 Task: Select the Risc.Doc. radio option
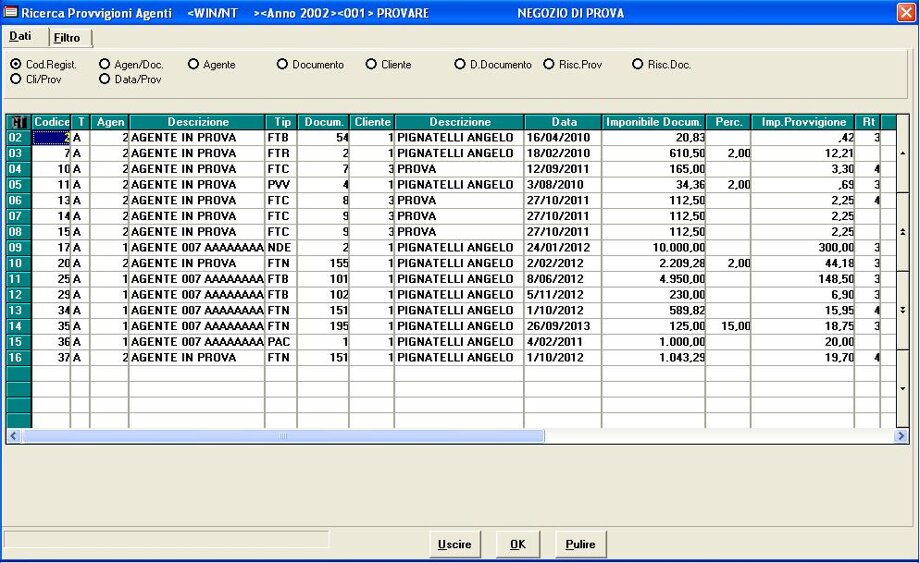(x=638, y=65)
